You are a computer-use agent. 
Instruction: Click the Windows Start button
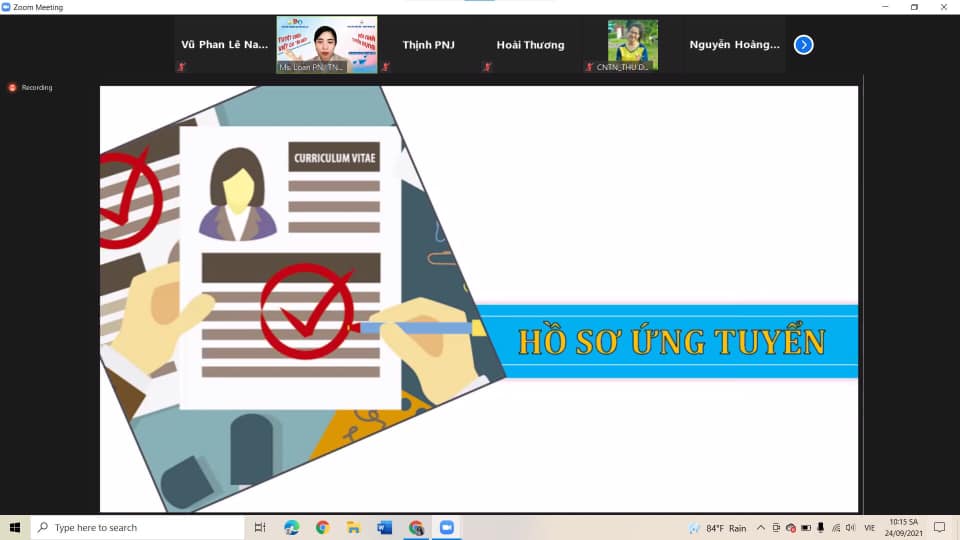[x=15, y=527]
